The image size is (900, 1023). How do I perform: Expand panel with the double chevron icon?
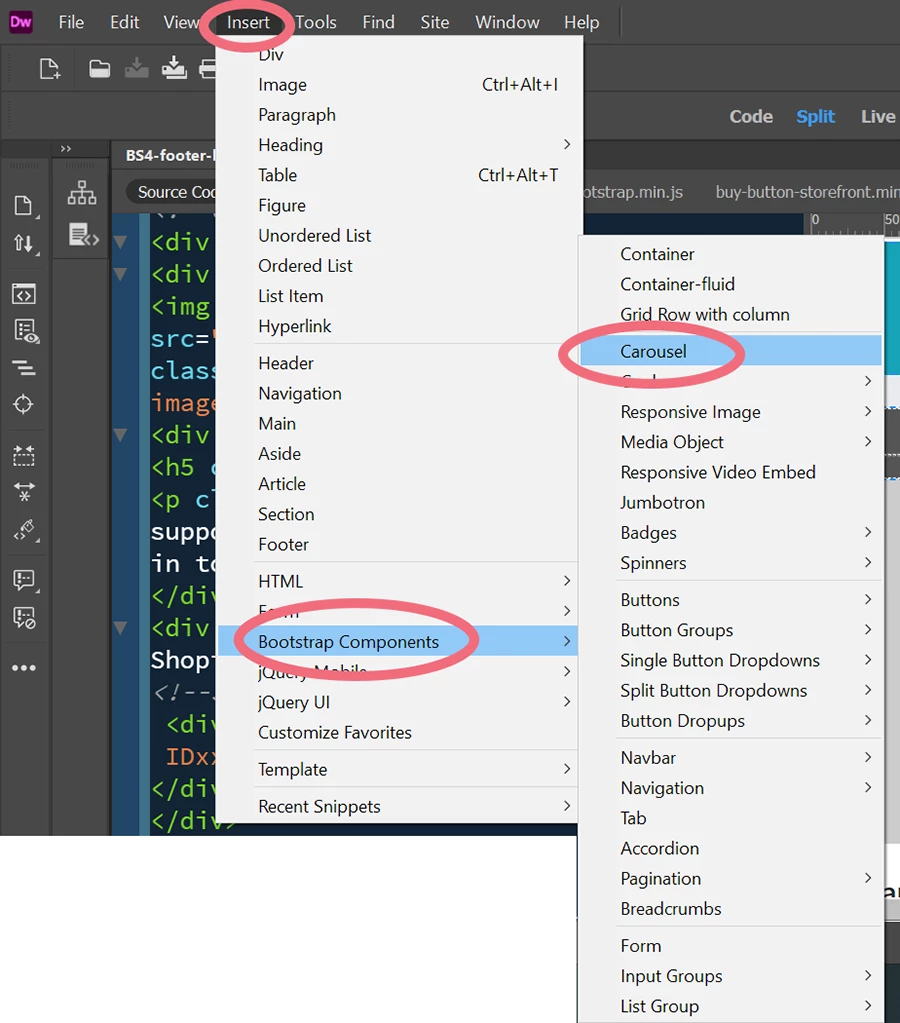tap(66, 149)
